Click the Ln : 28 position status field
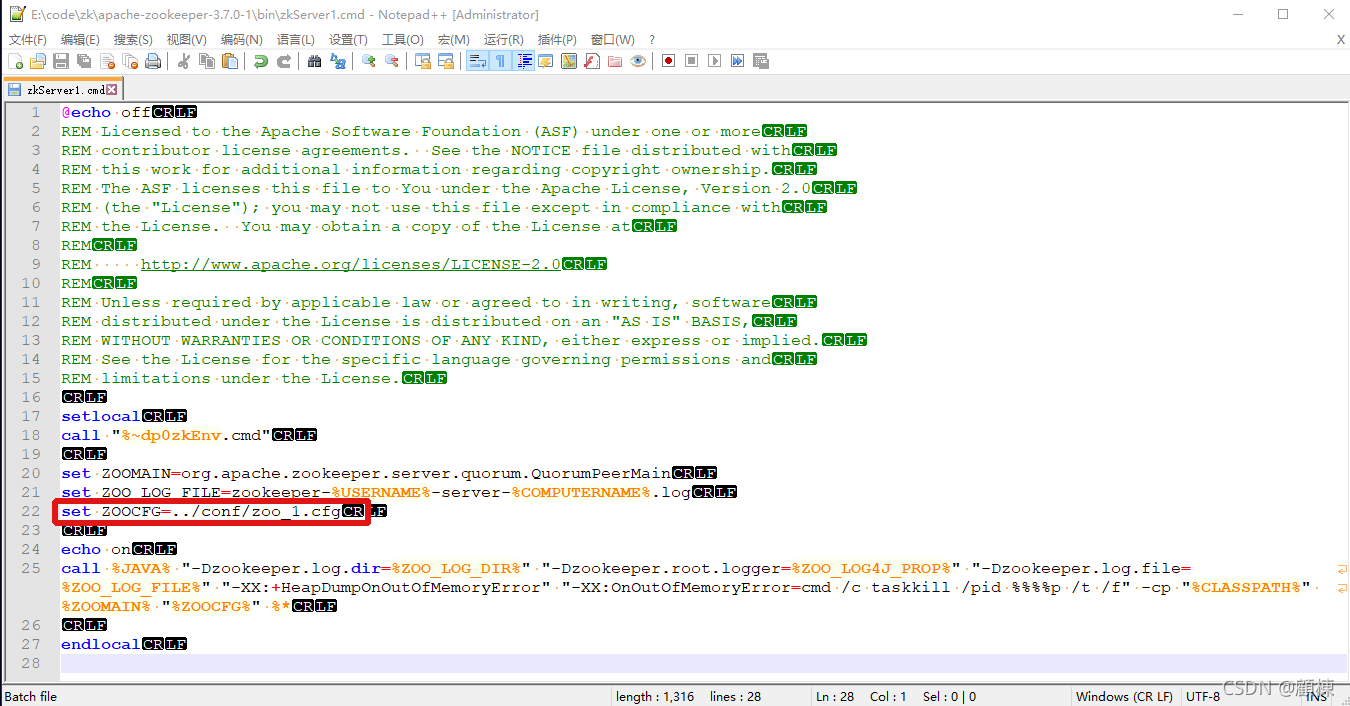Screen dimensions: 1350x706 point(837,696)
